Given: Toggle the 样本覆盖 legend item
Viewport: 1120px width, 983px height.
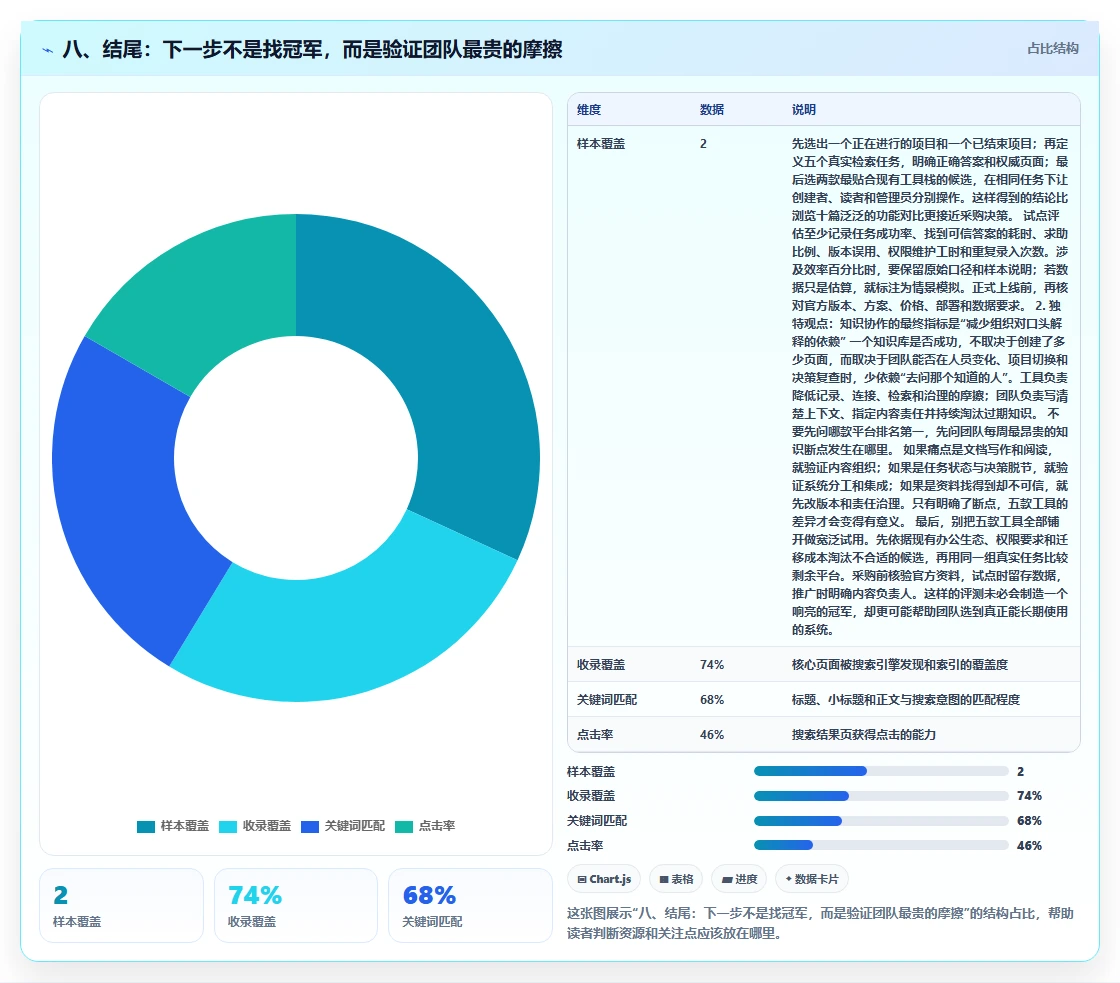Looking at the screenshot, I should tap(173, 826).
